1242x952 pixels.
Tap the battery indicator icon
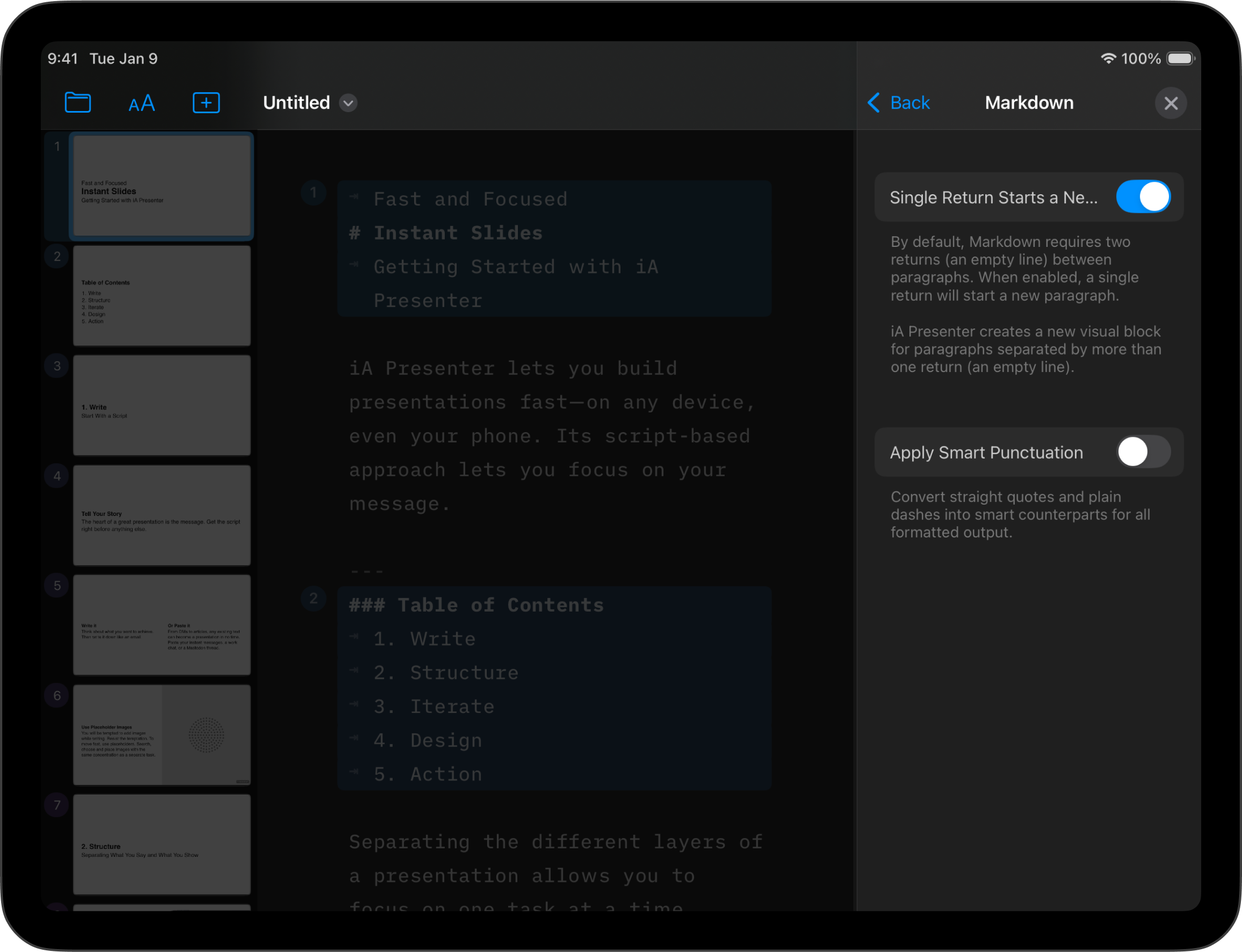[x=1181, y=58]
